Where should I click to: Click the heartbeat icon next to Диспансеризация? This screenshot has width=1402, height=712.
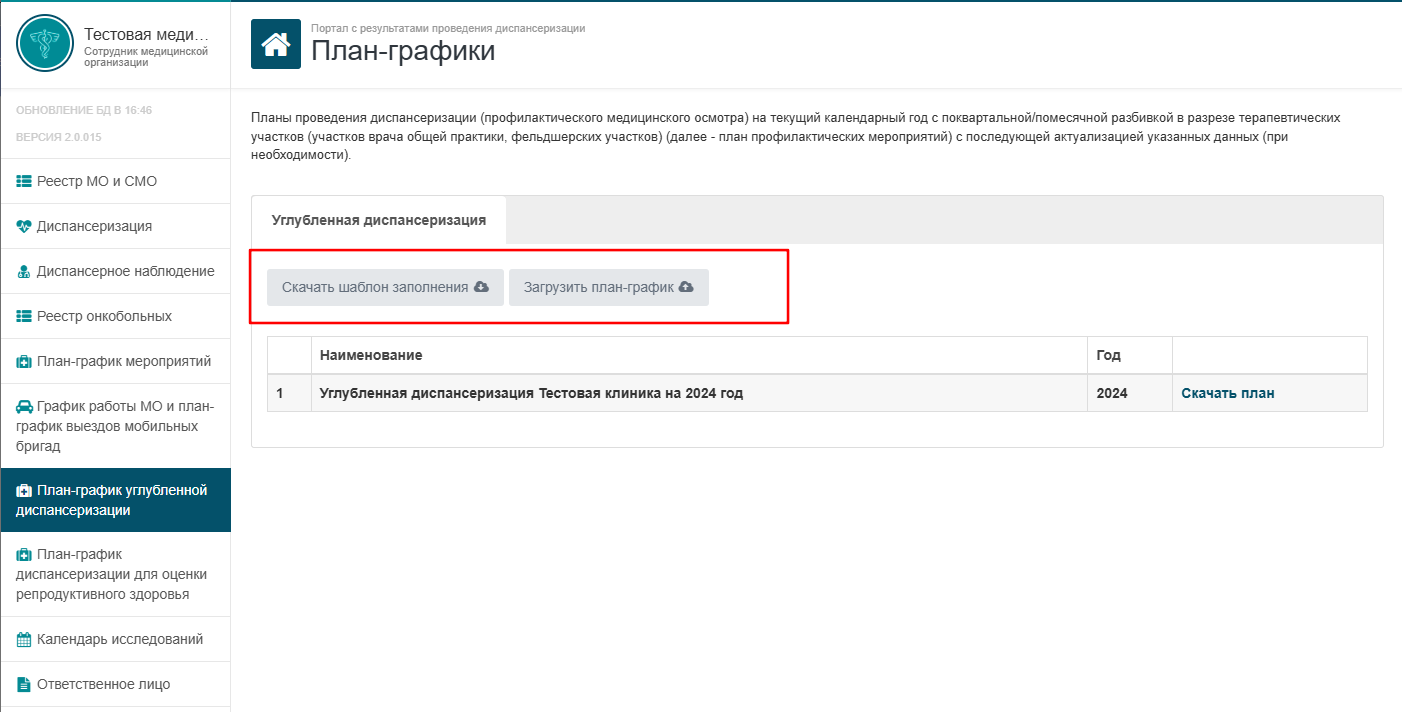point(25,226)
